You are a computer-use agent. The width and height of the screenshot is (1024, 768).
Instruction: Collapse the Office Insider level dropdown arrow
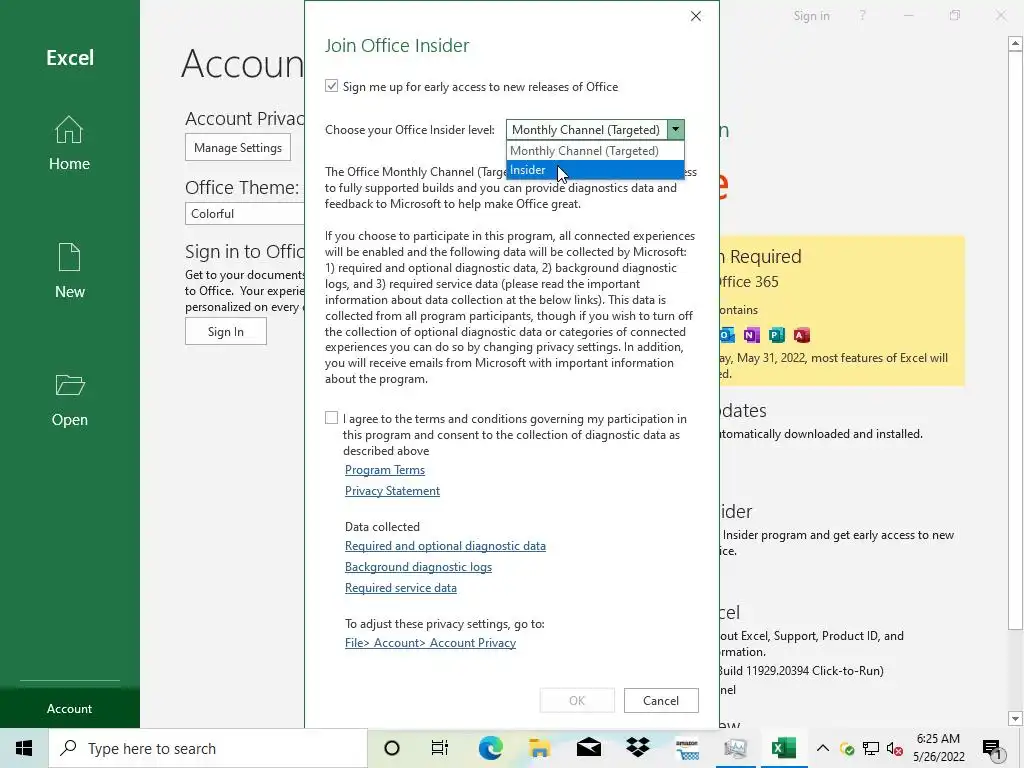[x=676, y=129]
